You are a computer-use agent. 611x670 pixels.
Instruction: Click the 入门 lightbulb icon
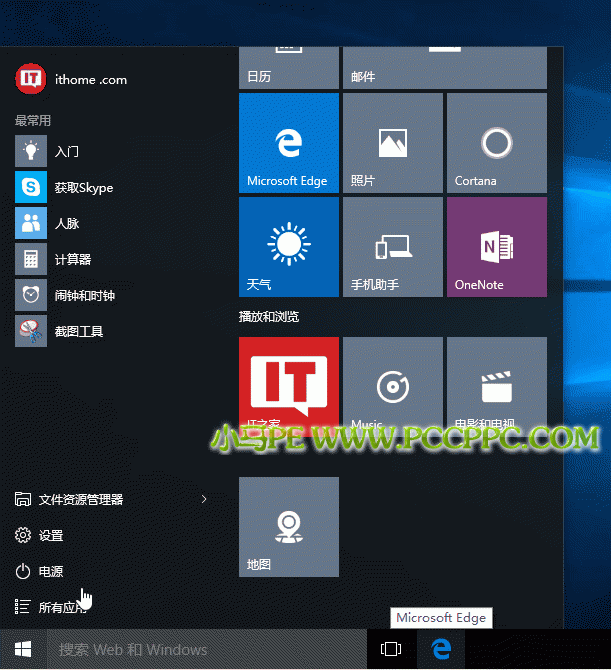[x=31, y=151]
